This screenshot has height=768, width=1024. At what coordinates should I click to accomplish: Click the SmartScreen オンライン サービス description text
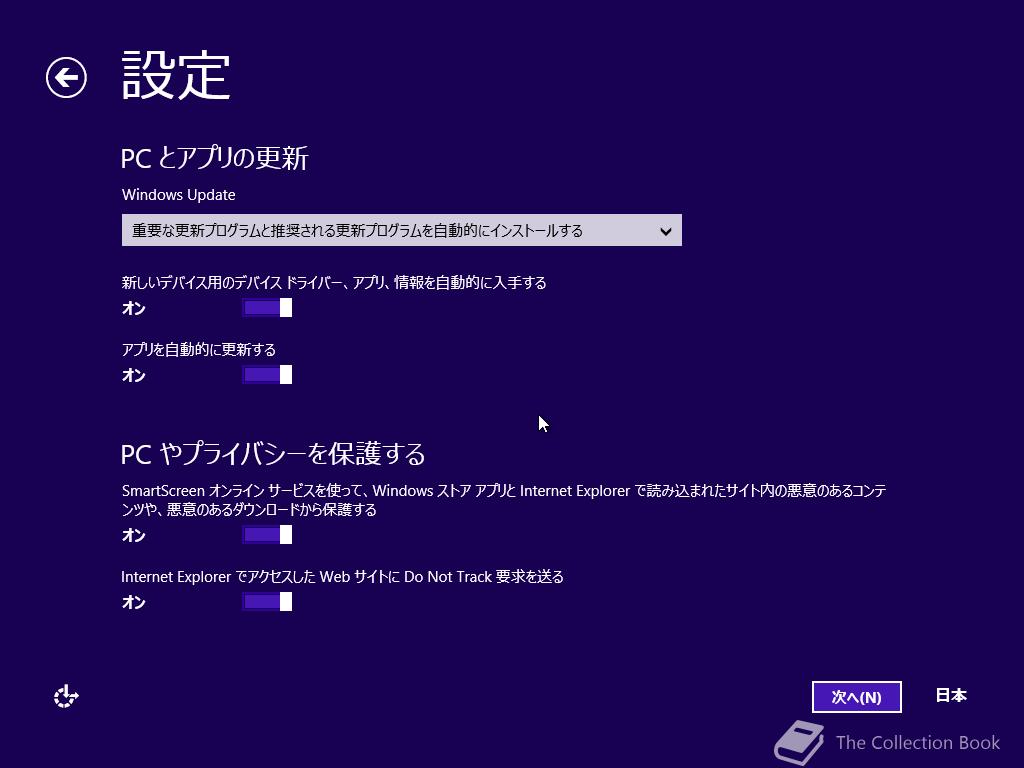coord(504,500)
